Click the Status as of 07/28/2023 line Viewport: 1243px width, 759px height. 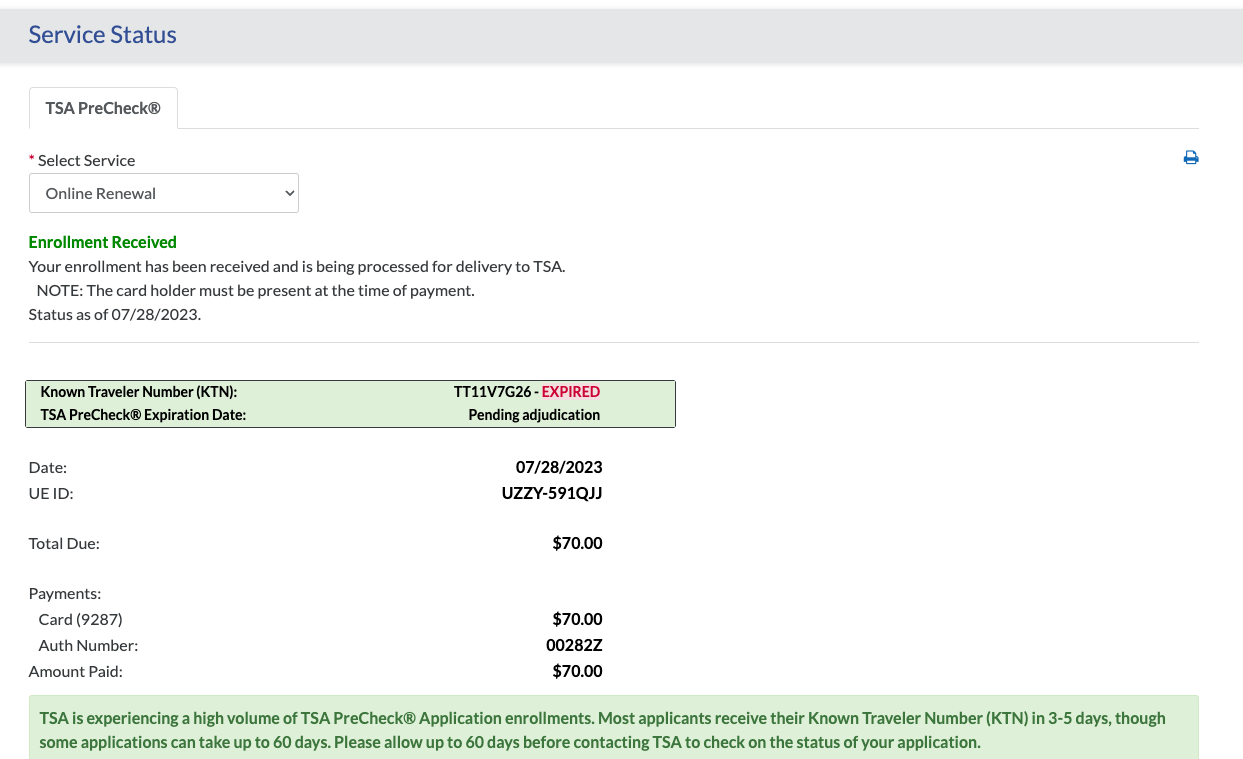tap(114, 314)
